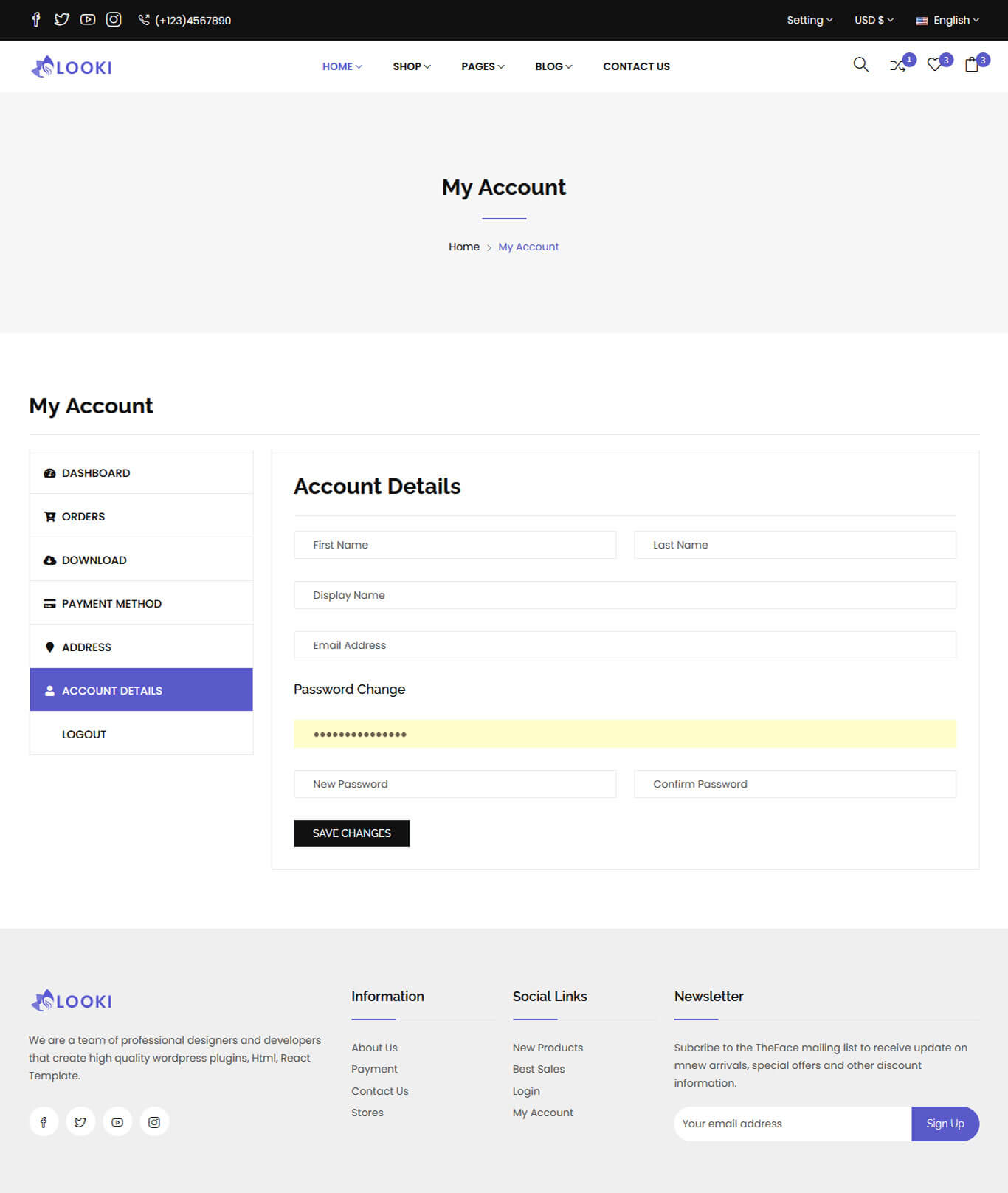Click the New Password input field
Viewport: 1008px width, 1193px height.
(455, 784)
